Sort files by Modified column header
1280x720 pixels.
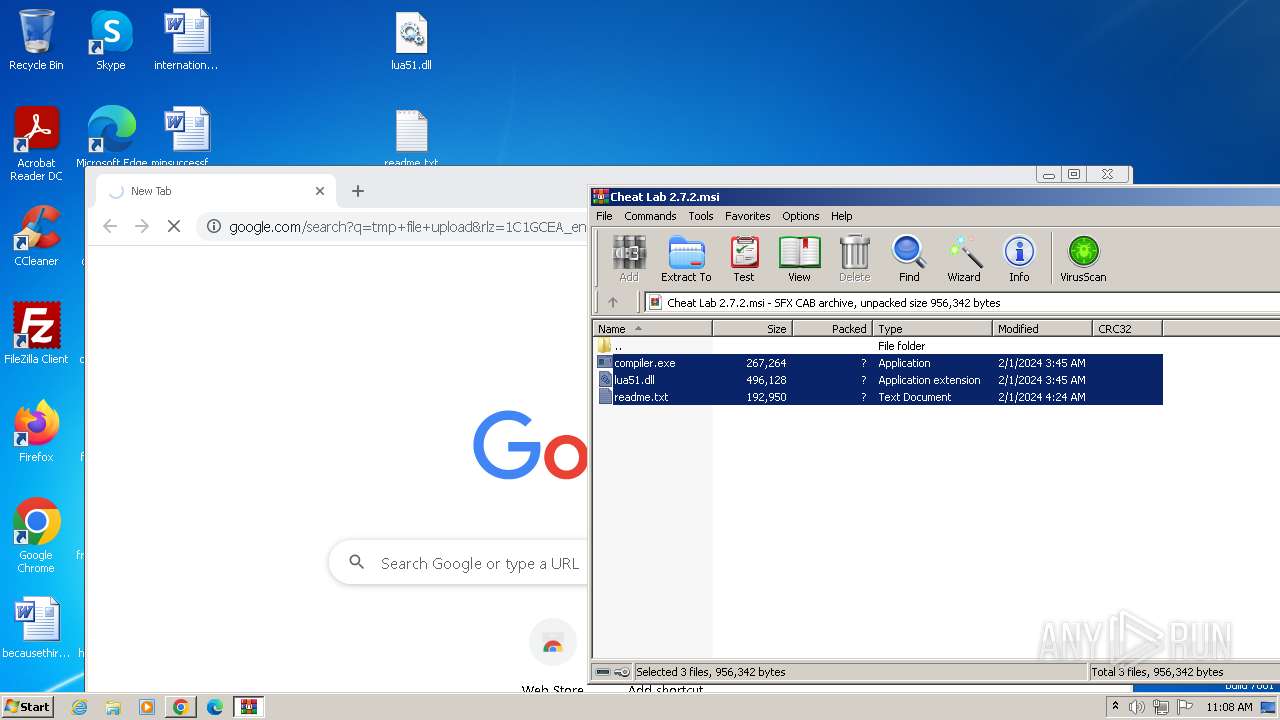(x=1043, y=328)
